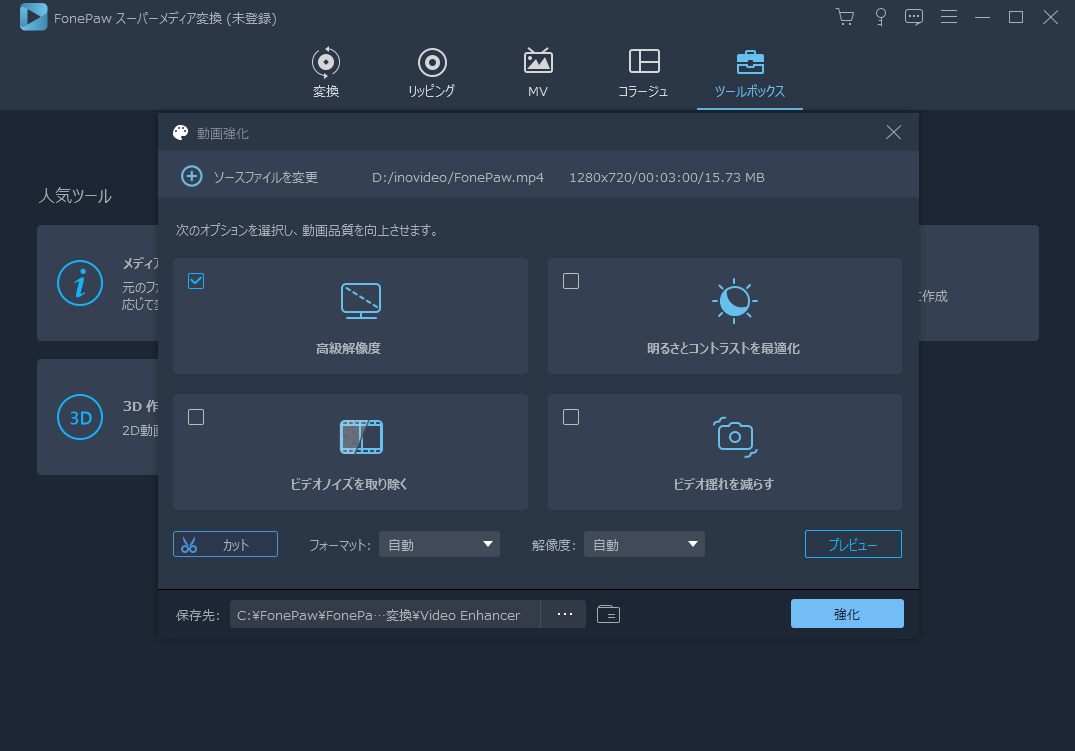The image size is (1075, 751).
Task: Click the media info 'i' icon behind dialog
Action: 80,283
